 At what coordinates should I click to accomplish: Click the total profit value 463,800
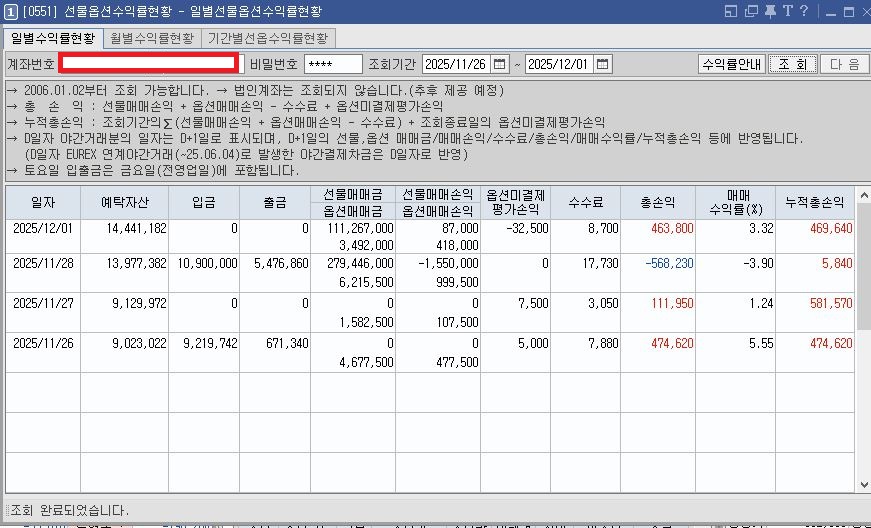pos(672,228)
